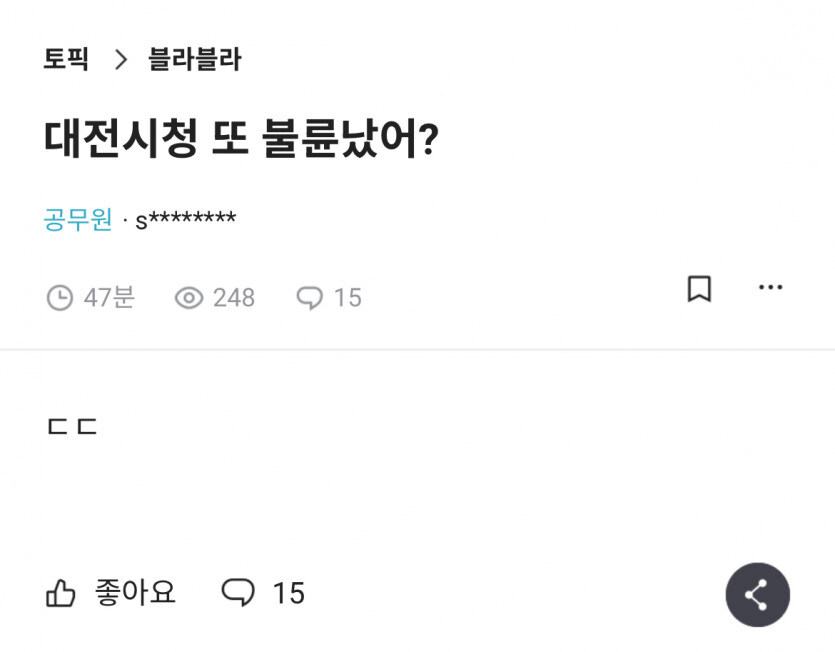Click the 15 comment count at bottom
The width and height of the screenshot is (835, 652).
(287, 593)
